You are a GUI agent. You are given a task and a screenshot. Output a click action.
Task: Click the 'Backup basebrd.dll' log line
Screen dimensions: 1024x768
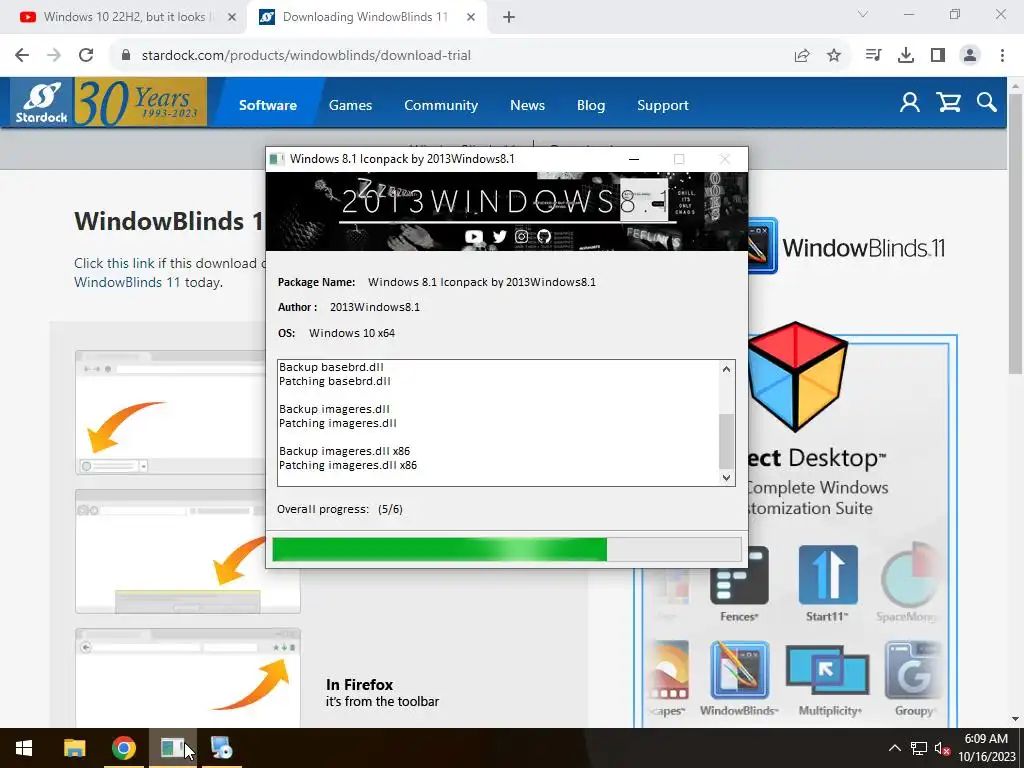point(331,367)
